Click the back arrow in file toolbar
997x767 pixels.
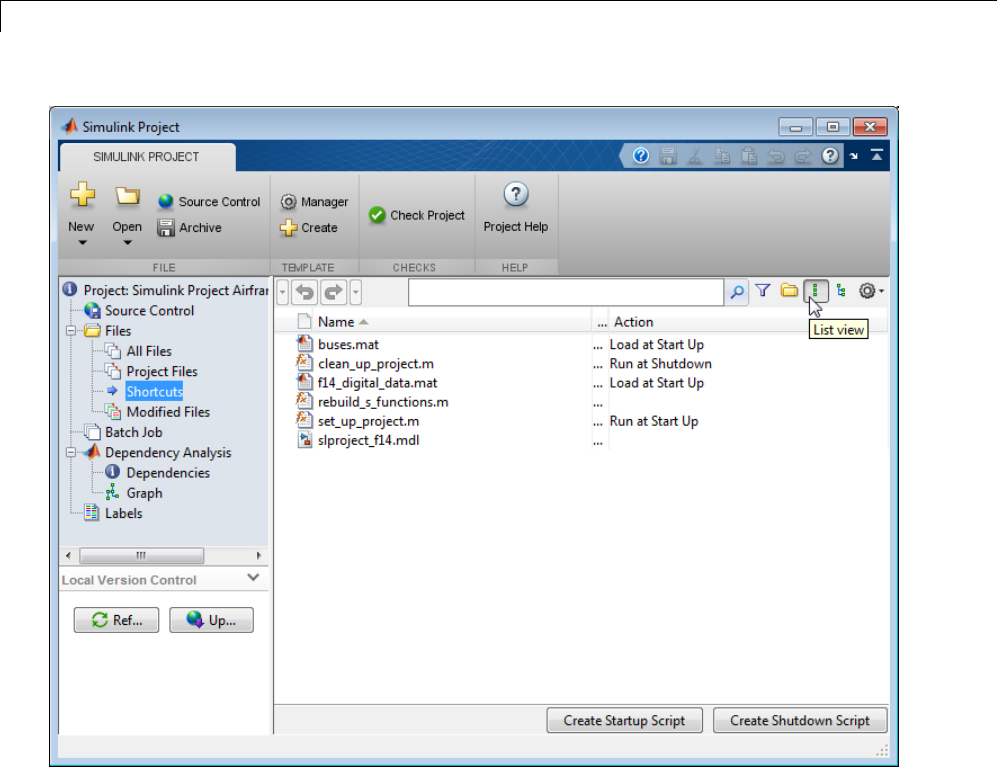point(305,293)
